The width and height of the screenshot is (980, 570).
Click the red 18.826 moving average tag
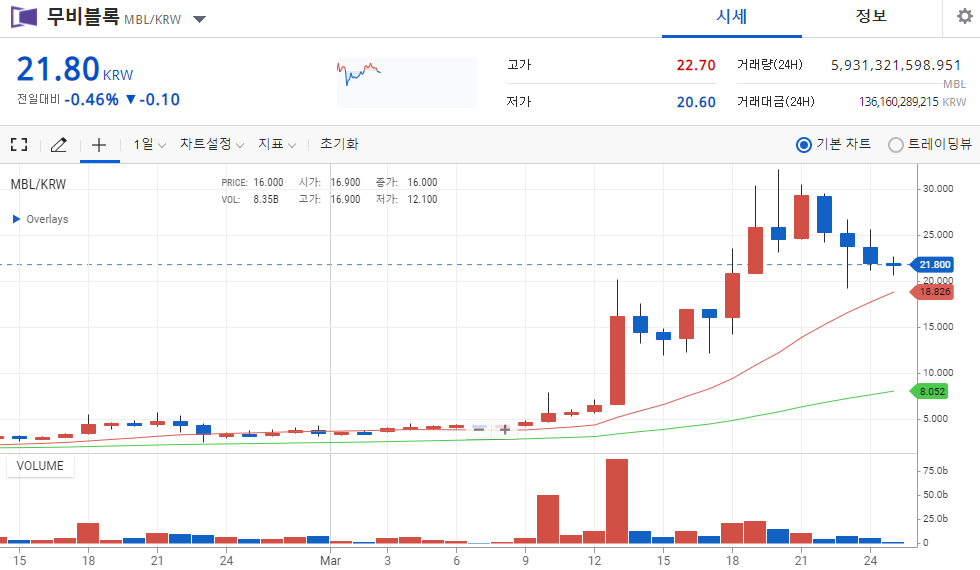(x=932, y=292)
